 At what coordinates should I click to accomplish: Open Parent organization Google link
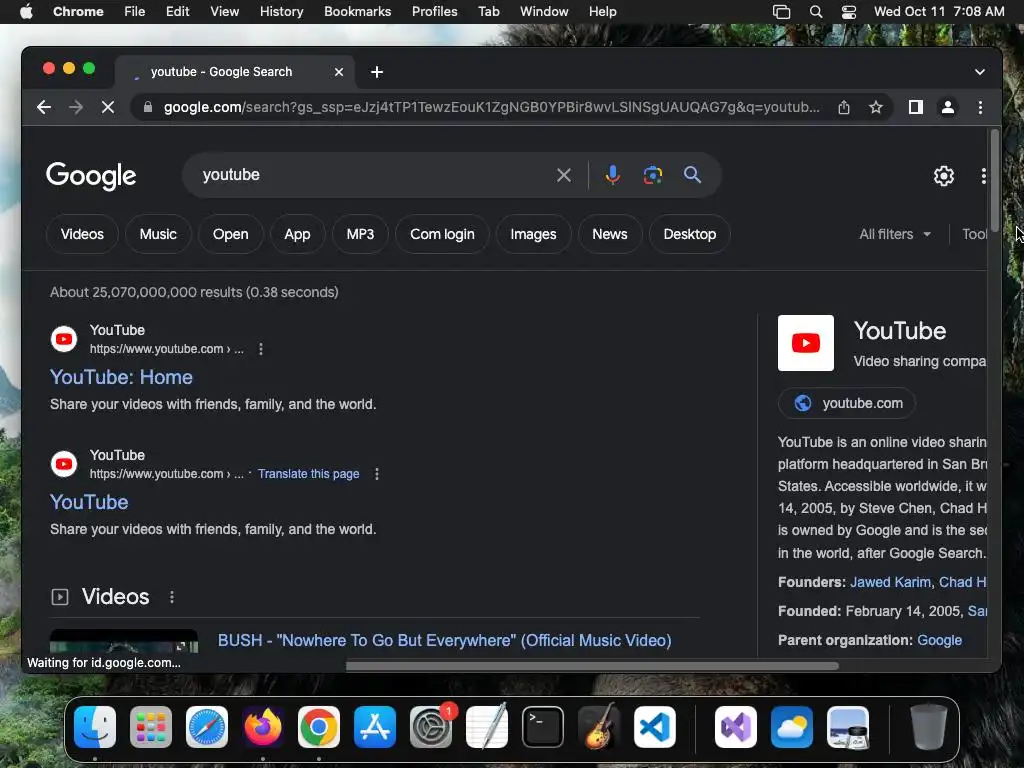[x=939, y=641]
